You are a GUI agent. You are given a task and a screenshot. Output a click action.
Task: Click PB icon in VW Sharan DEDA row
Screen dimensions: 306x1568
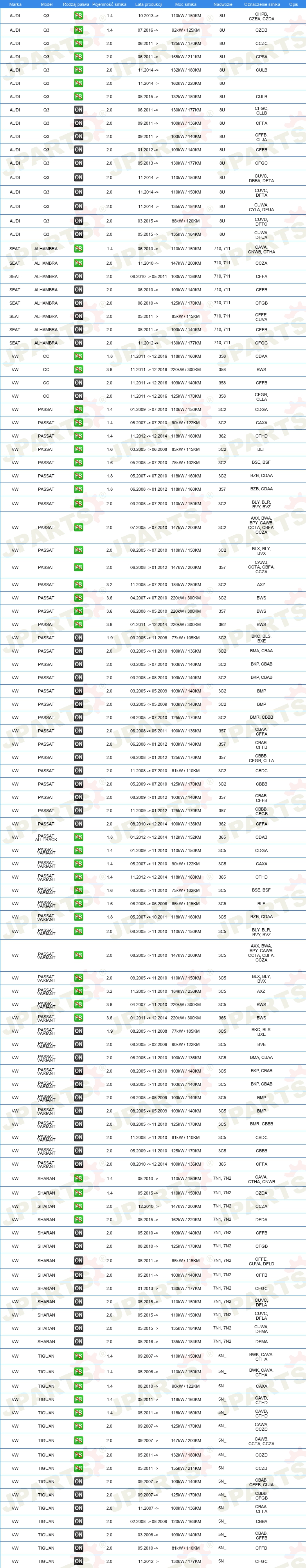click(x=79, y=1220)
